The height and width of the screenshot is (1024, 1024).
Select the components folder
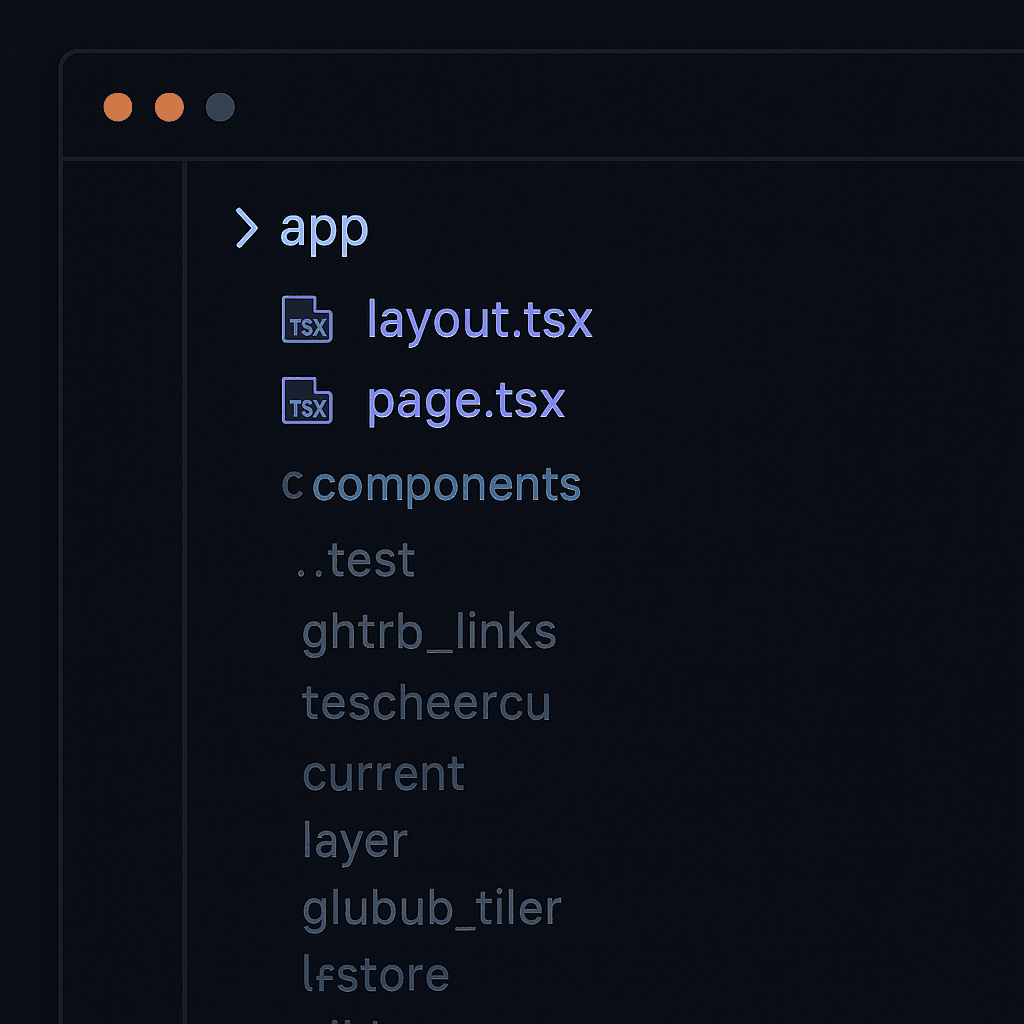click(447, 486)
